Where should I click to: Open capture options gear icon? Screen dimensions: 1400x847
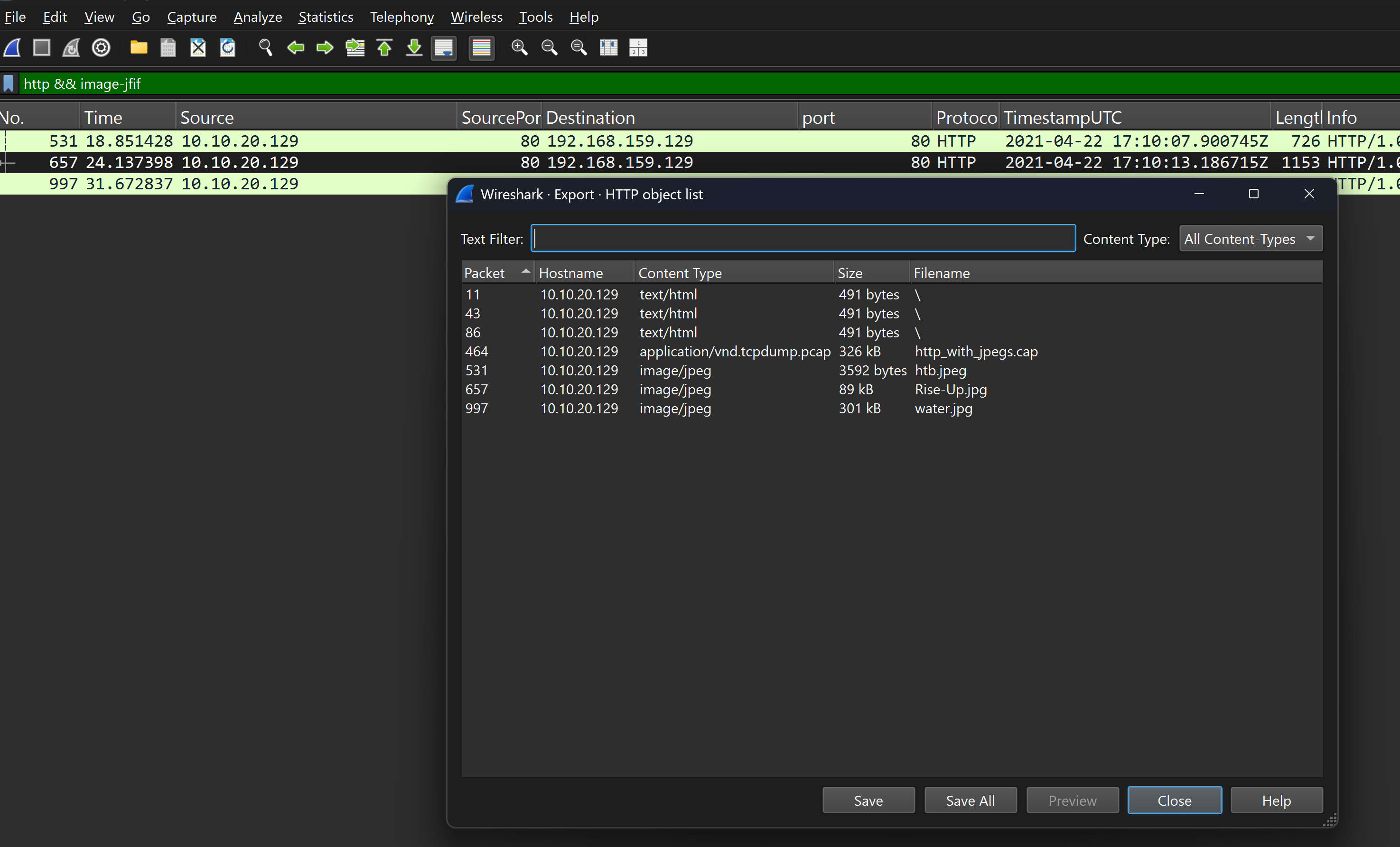101,48
